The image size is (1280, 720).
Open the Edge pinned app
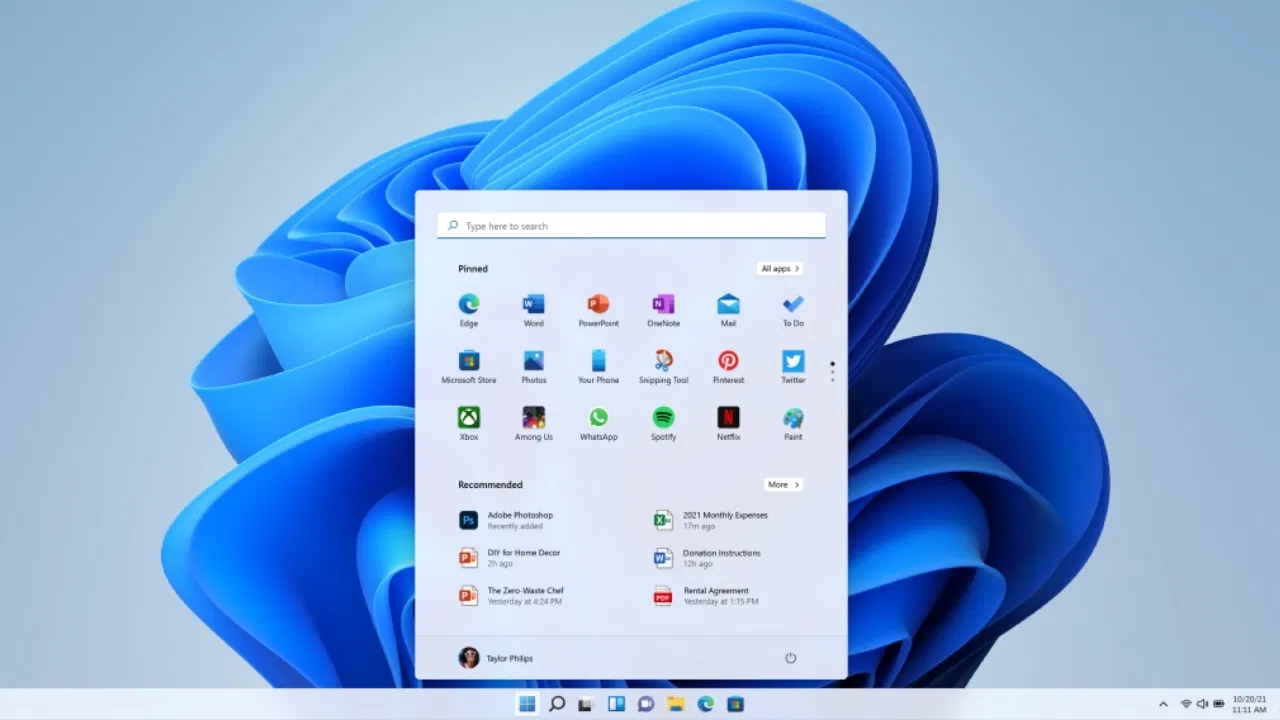tap(468, 305)
